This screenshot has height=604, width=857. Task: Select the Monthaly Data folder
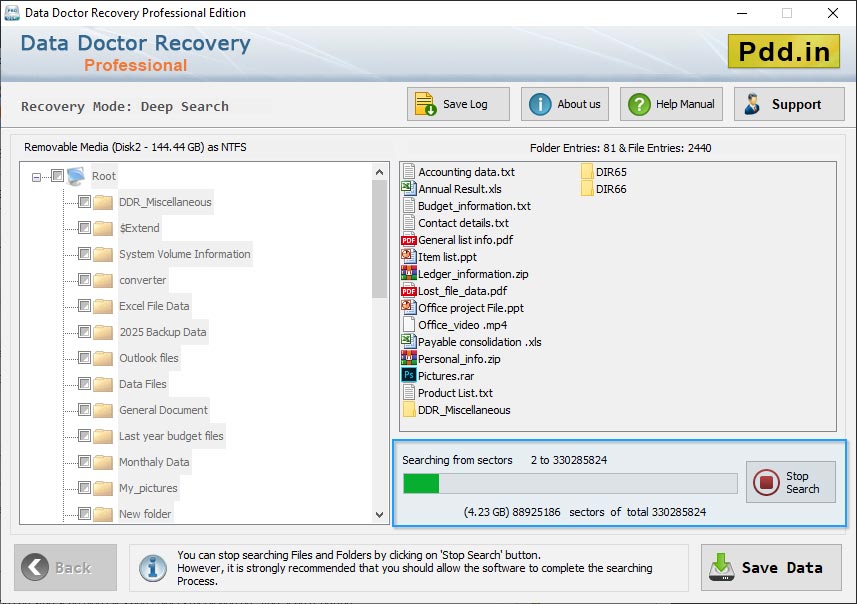click(x=154, y=462)
